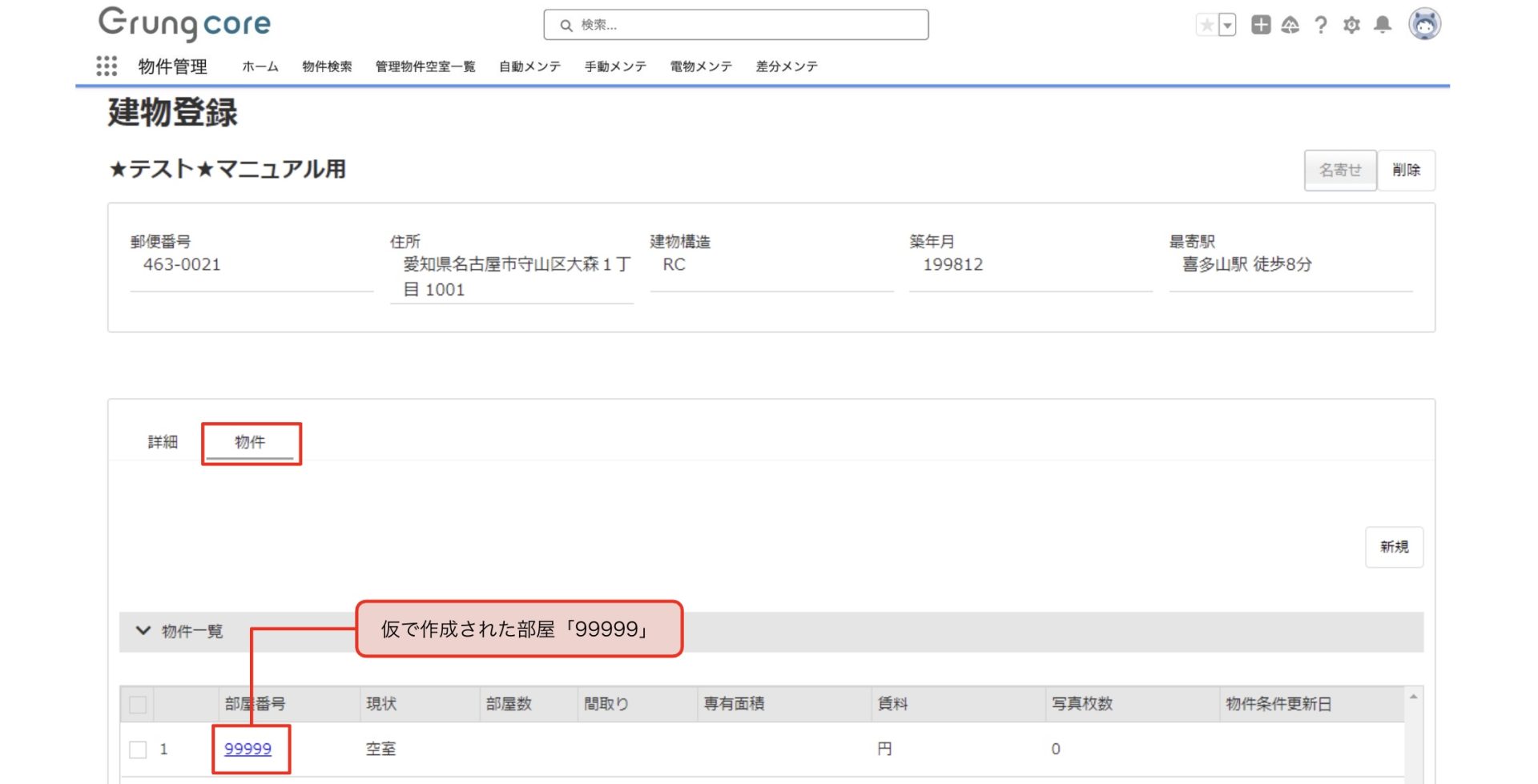Viewport: 1538px width, 784px height.
Task: Open room number 99999 link
Action: click(x=248, y=749)
